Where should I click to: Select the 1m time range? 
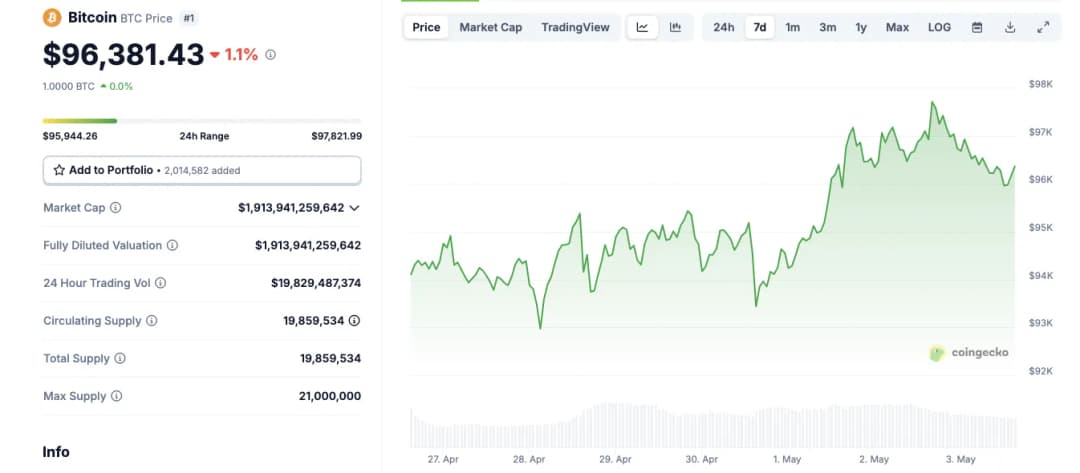[x=792, y=27]
